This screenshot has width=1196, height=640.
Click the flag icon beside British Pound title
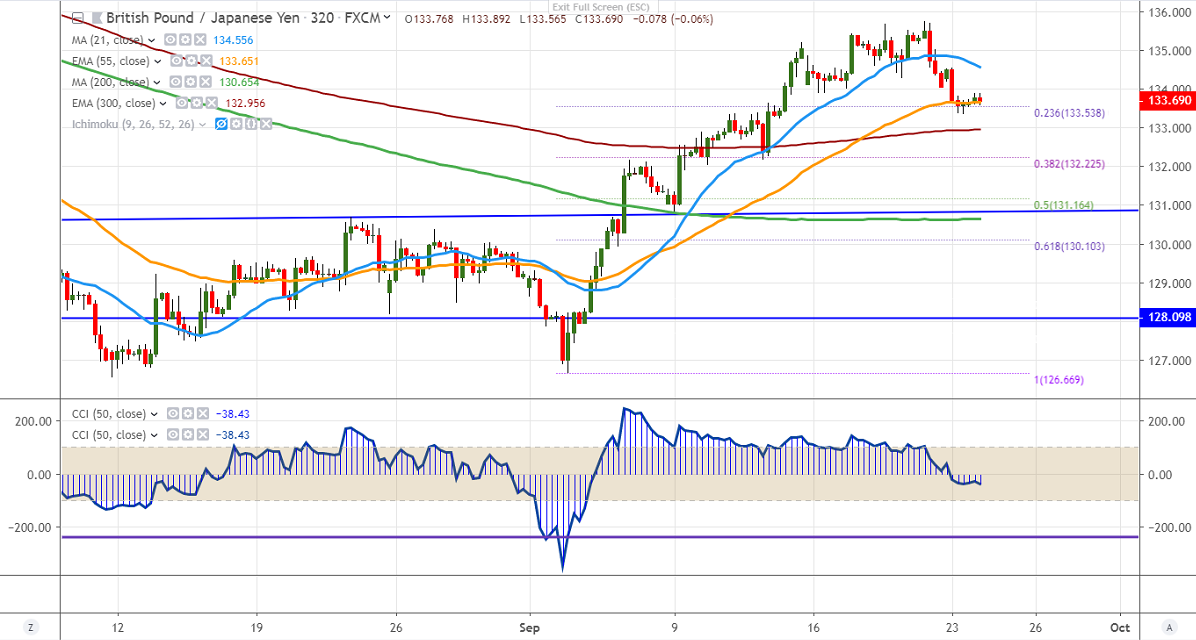point(96,18)
